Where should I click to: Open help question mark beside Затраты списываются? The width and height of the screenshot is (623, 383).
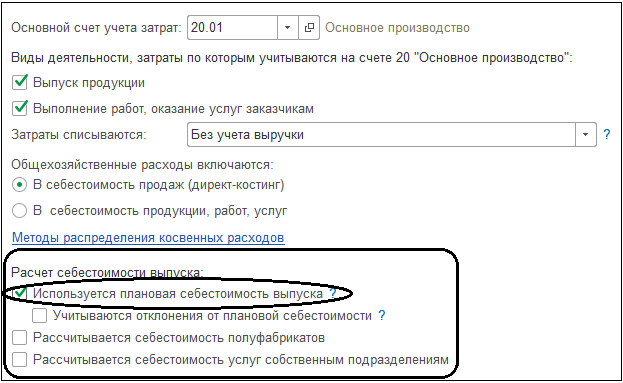pyautogui.click(x=607, y=135)
